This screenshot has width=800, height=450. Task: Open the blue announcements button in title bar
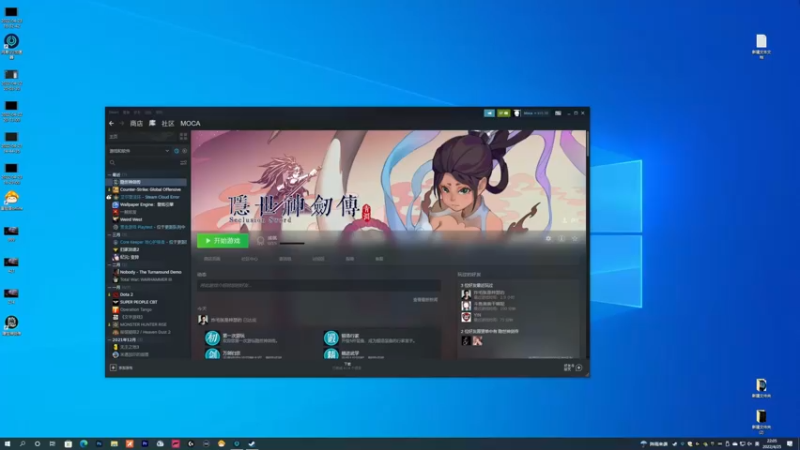tap(489, 113)
